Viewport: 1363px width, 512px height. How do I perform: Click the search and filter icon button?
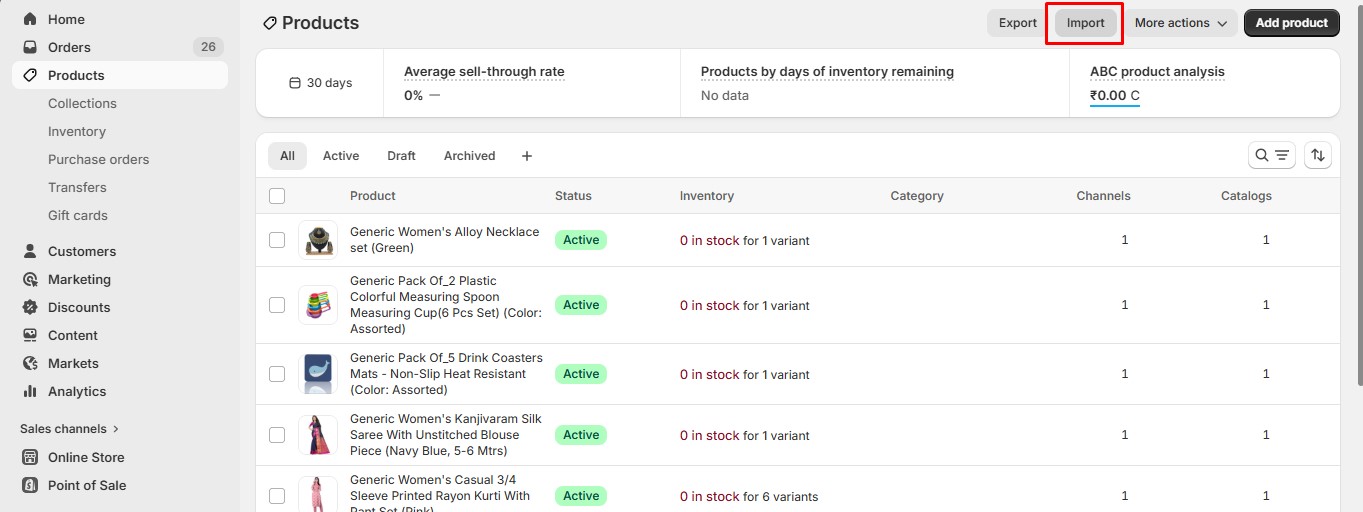click(1272, 155)
